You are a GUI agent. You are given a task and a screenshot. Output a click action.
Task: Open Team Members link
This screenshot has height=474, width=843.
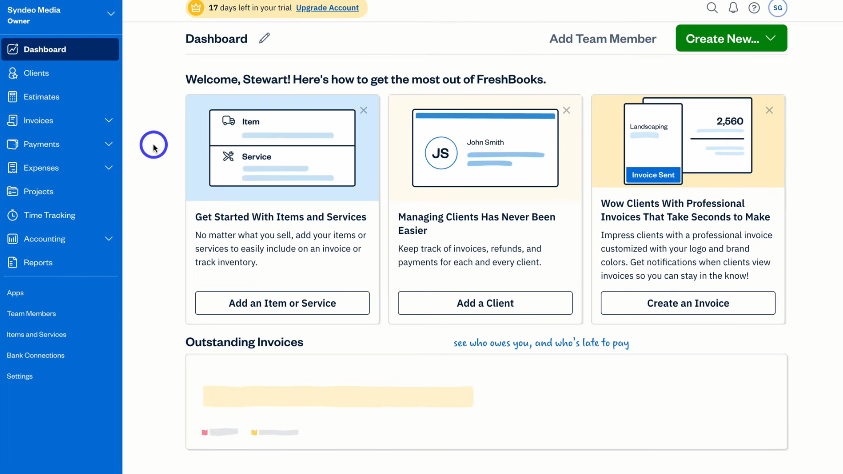[31, 313]
